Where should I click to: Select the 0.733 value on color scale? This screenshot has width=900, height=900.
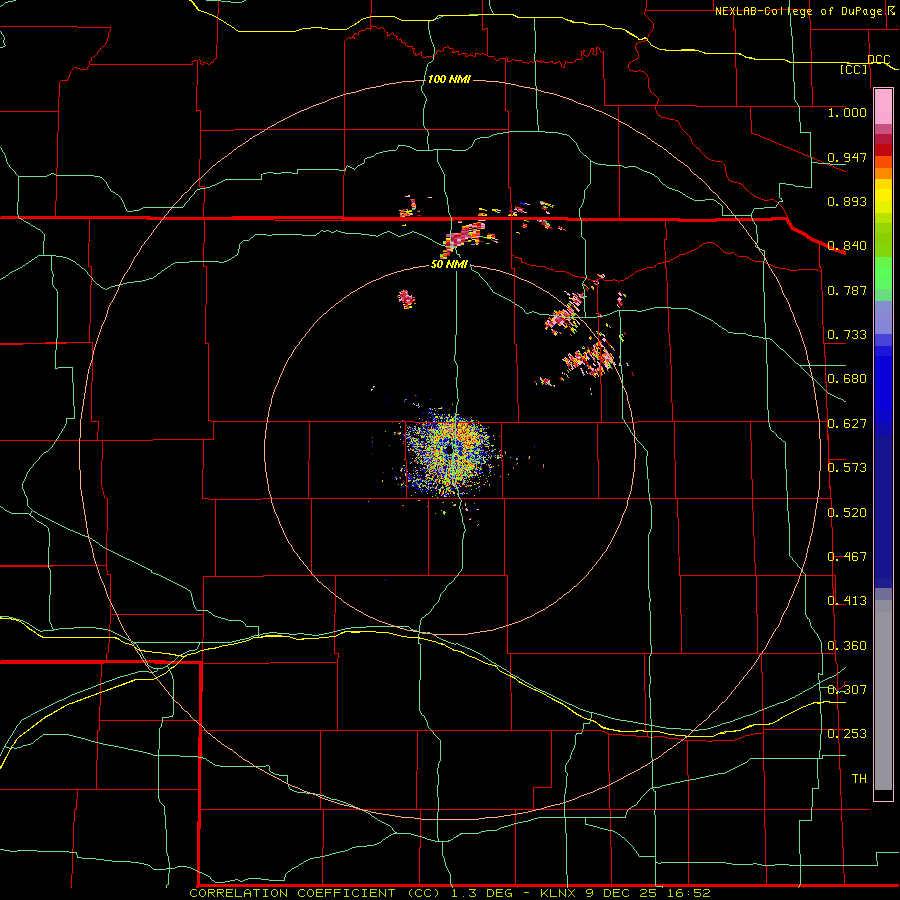click(847, 335)
